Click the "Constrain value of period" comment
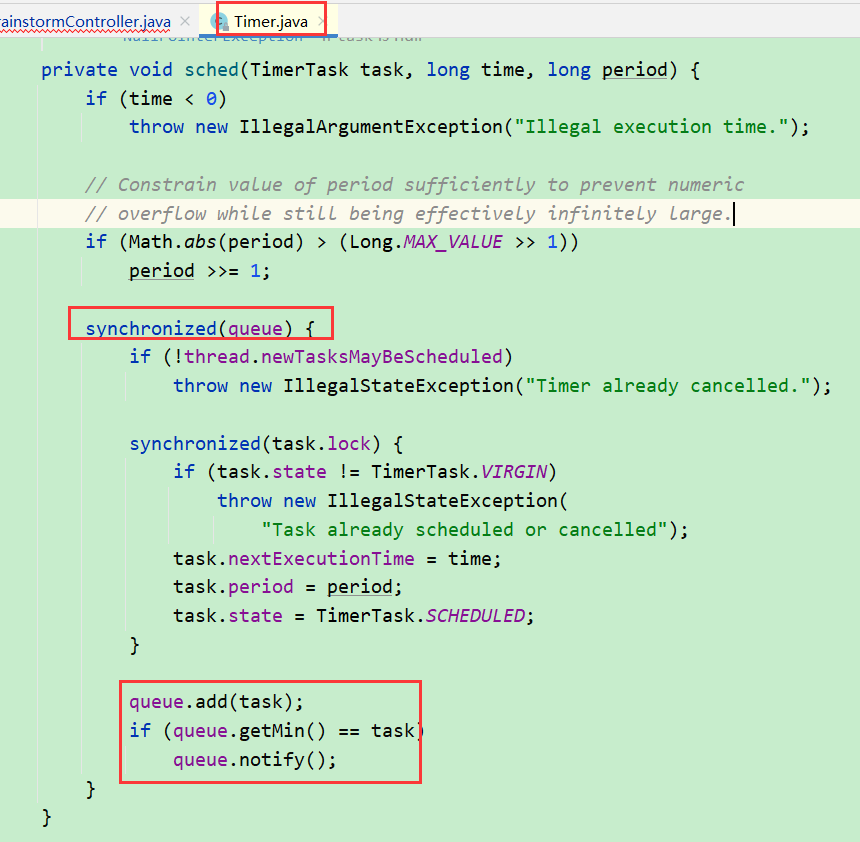Viewport: 860px width, 842px height. tap(415, 184)
